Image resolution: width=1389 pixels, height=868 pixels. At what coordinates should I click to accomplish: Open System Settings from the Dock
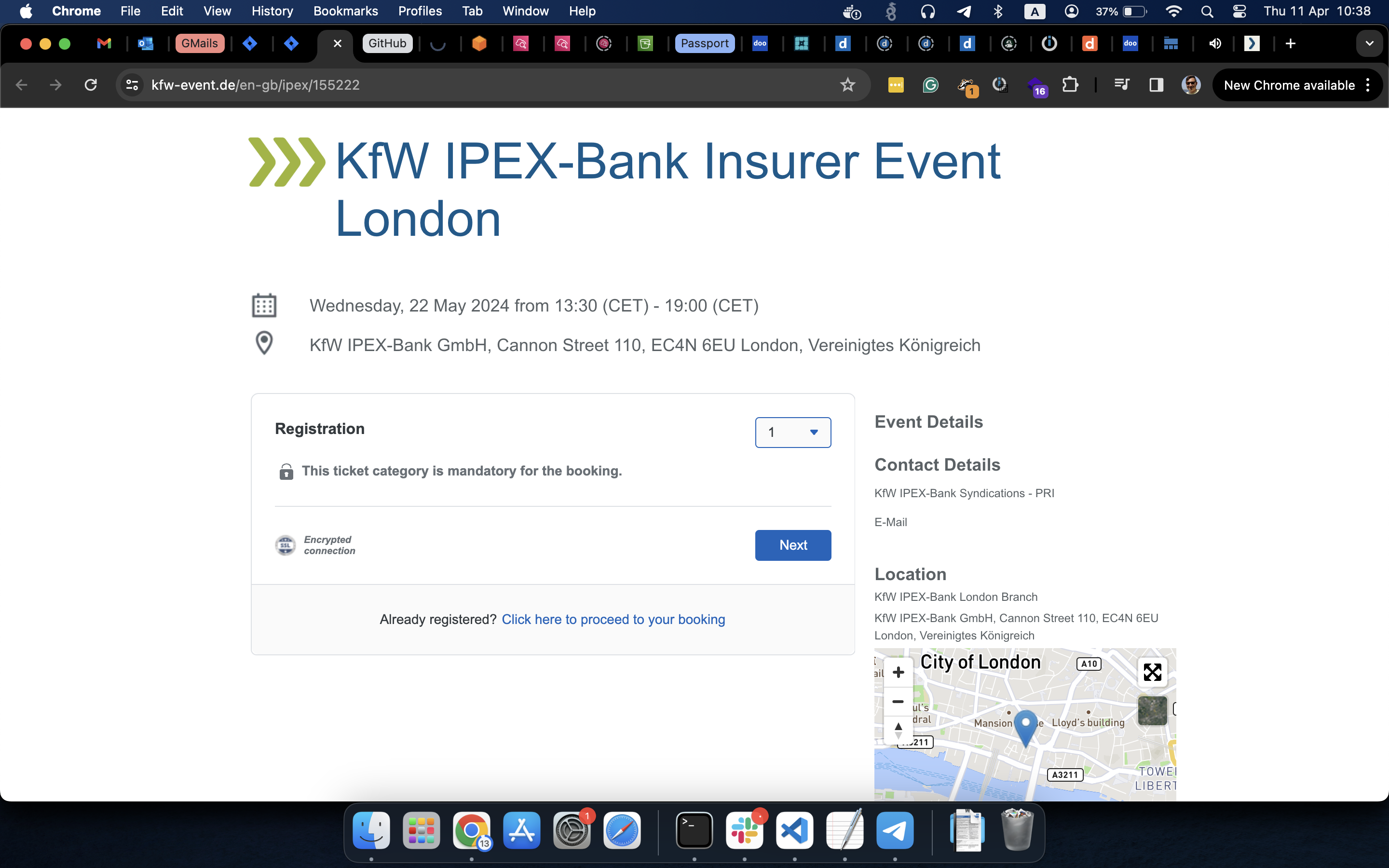[x=572, y=830]
